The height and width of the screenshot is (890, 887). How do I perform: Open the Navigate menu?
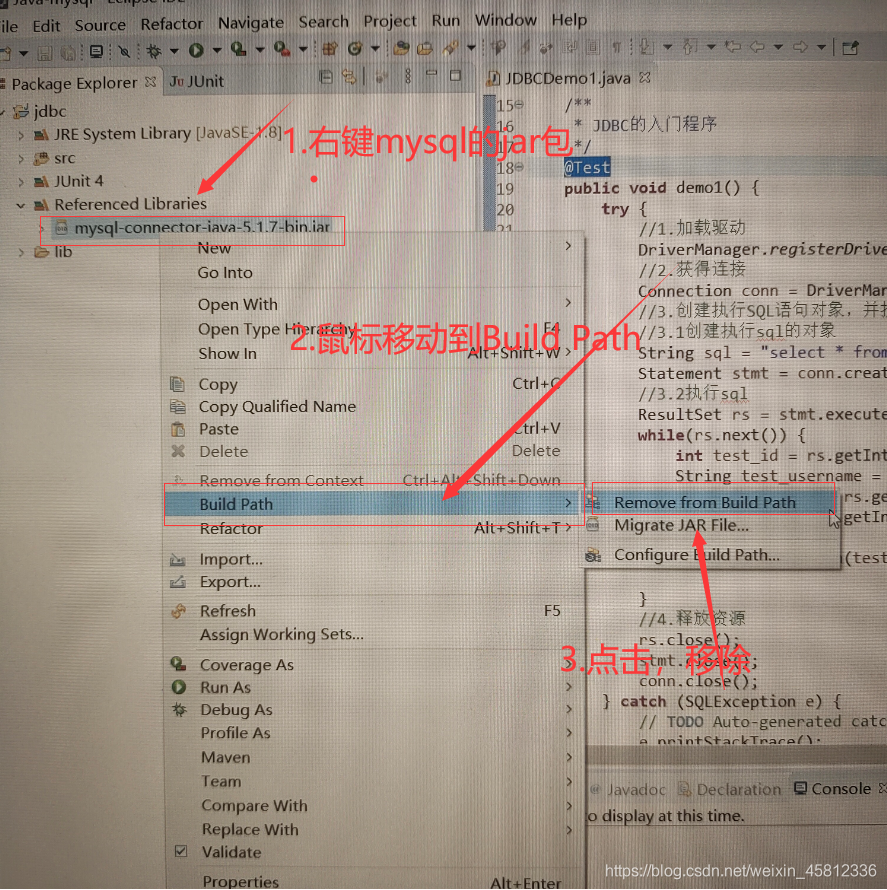click(x=250, y=22)
